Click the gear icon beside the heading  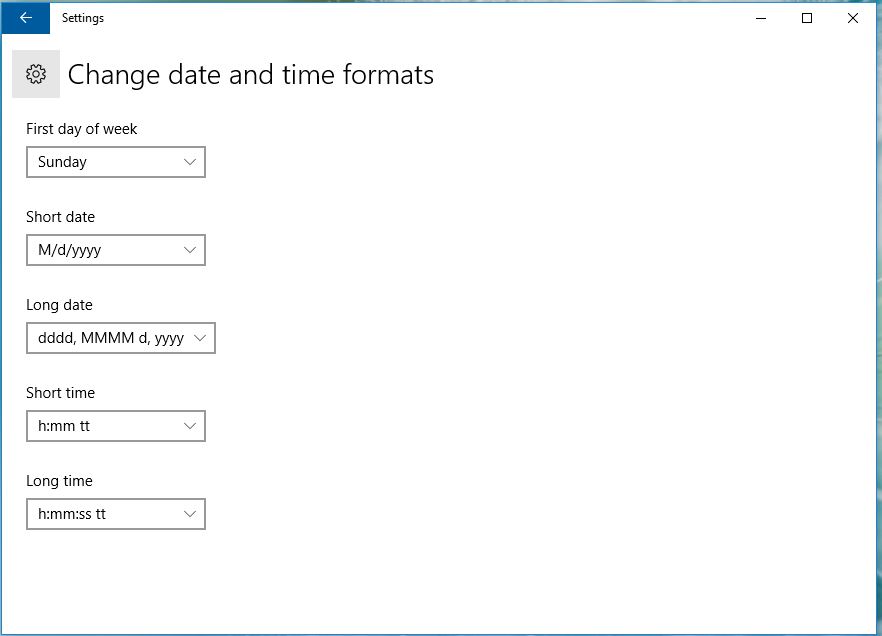tap(36, 74)
